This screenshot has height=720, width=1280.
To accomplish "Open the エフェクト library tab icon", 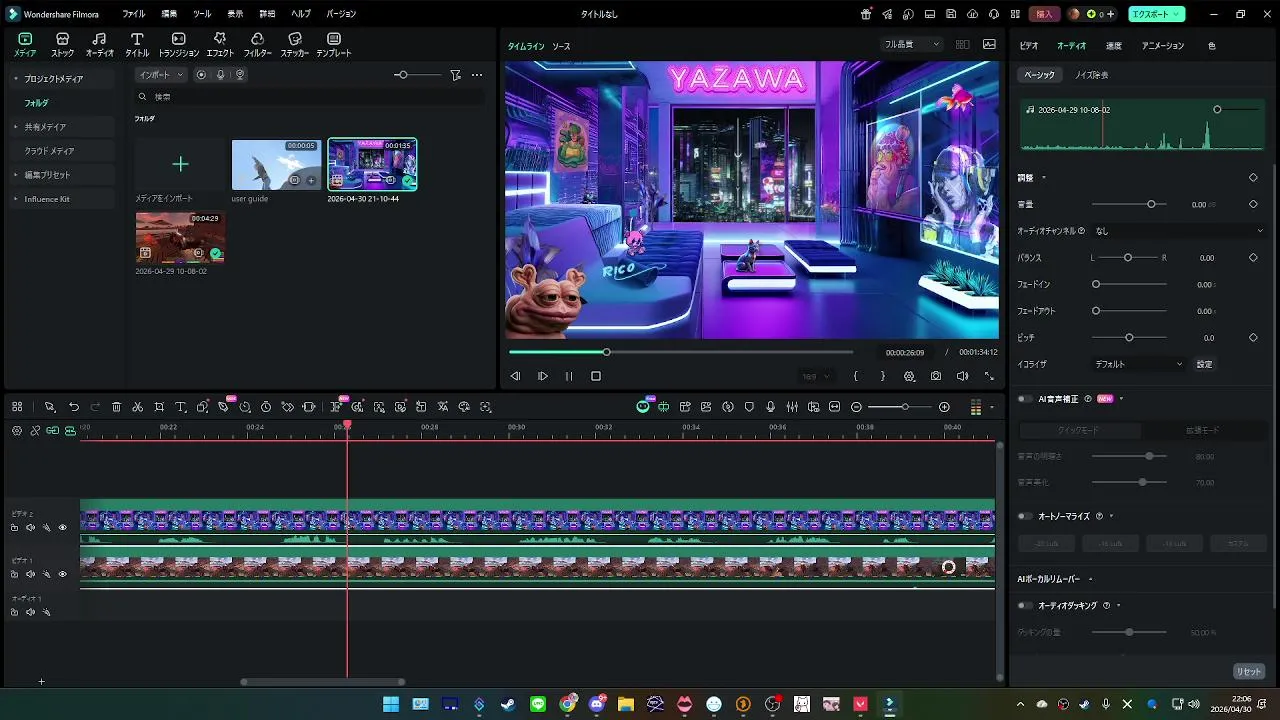I will (220, 39).
